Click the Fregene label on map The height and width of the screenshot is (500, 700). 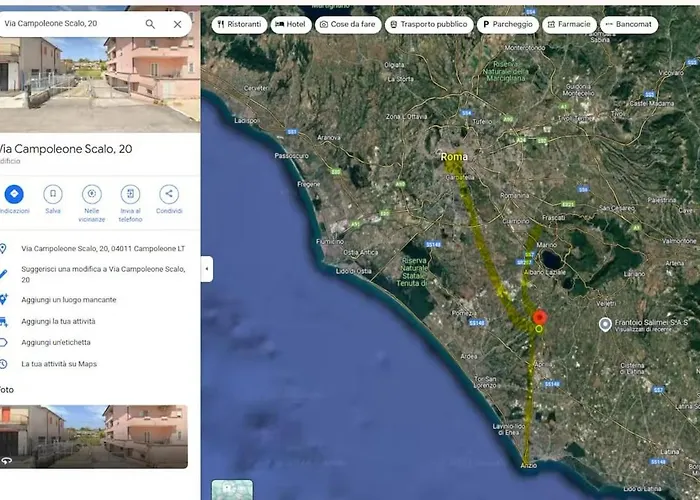[x=308, y=184]
